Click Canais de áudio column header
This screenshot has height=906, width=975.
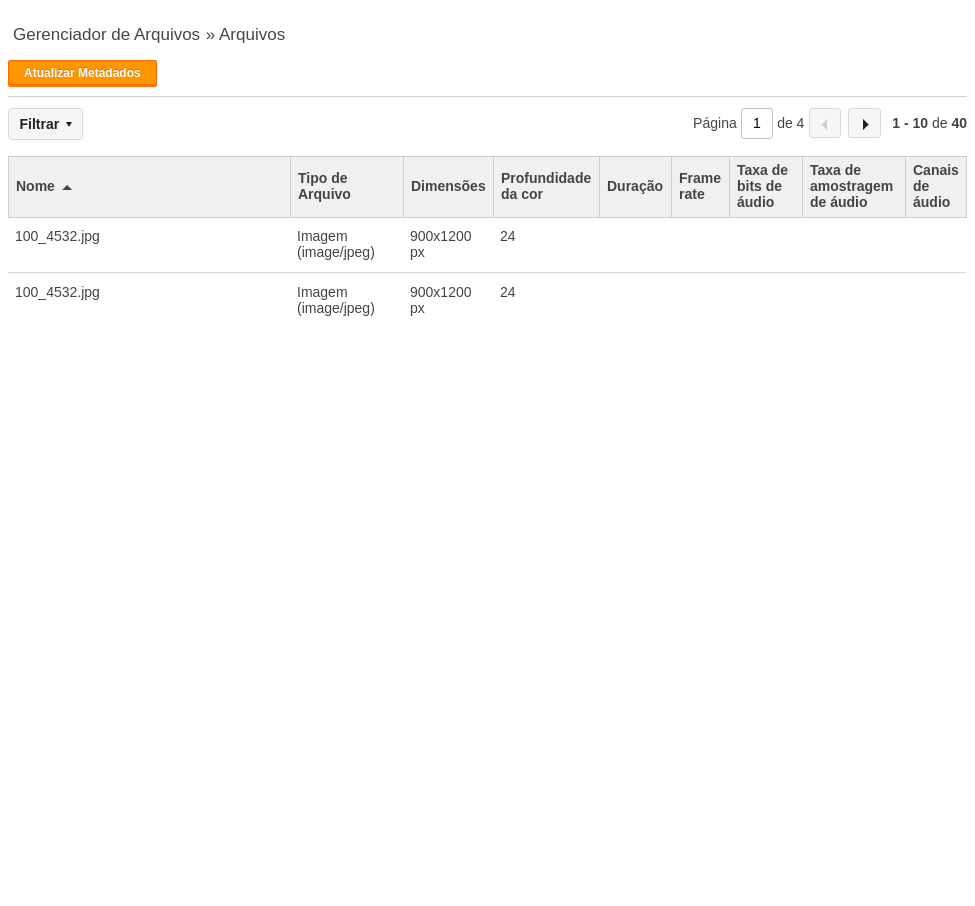(x=936, y=187)
